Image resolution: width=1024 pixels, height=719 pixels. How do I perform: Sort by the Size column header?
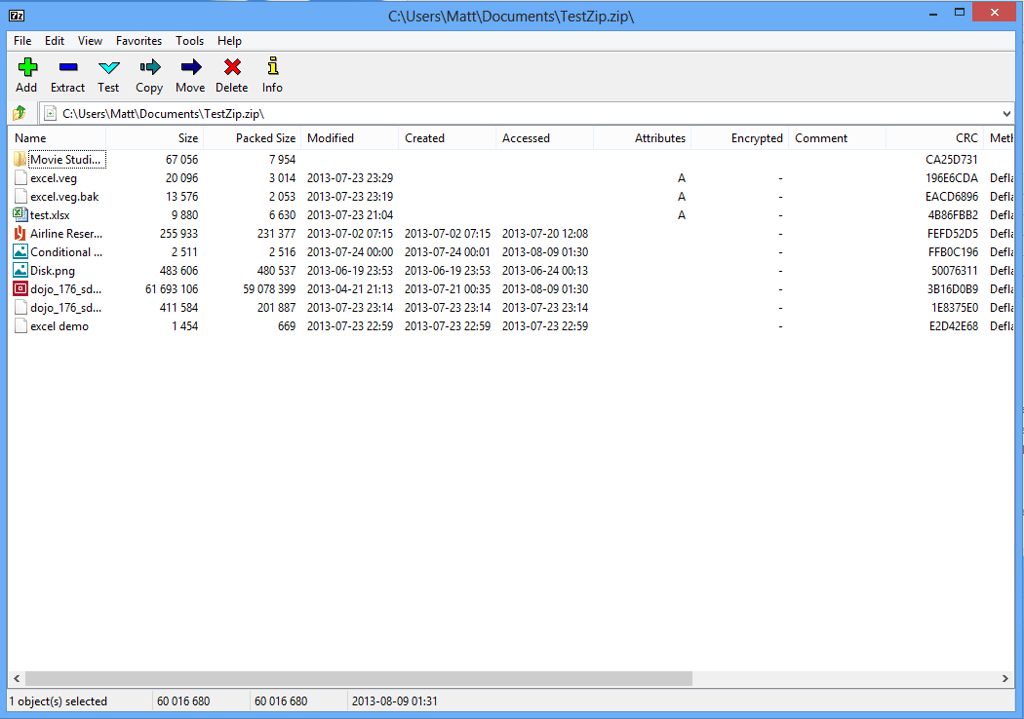click(x=155, y=138)
